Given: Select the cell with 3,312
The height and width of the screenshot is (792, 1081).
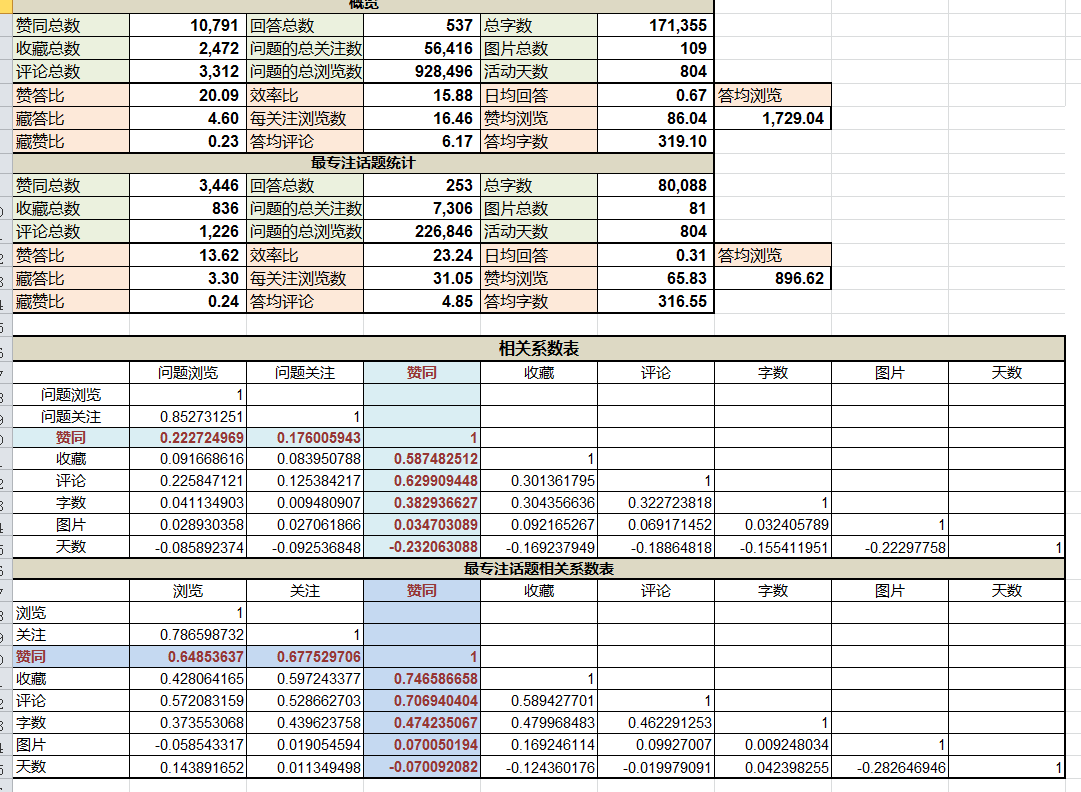Looking at the screenshot, I should 188,72.
